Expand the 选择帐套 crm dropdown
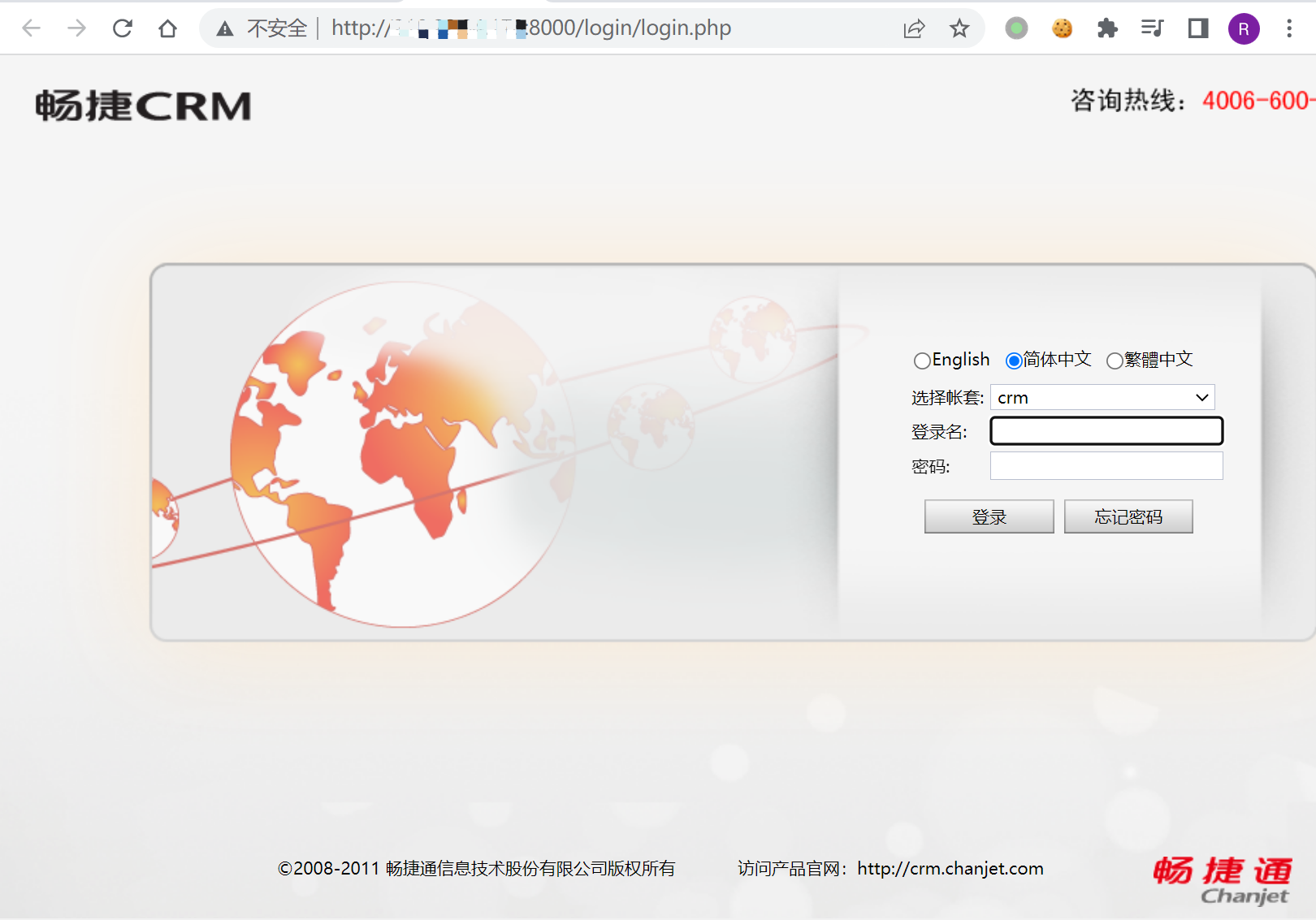The image size is (1316, 920). point(1102,397)
